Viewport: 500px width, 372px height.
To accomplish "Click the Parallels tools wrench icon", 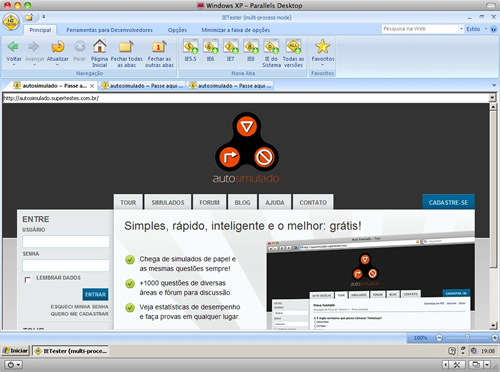I will [x=457, y=365].
